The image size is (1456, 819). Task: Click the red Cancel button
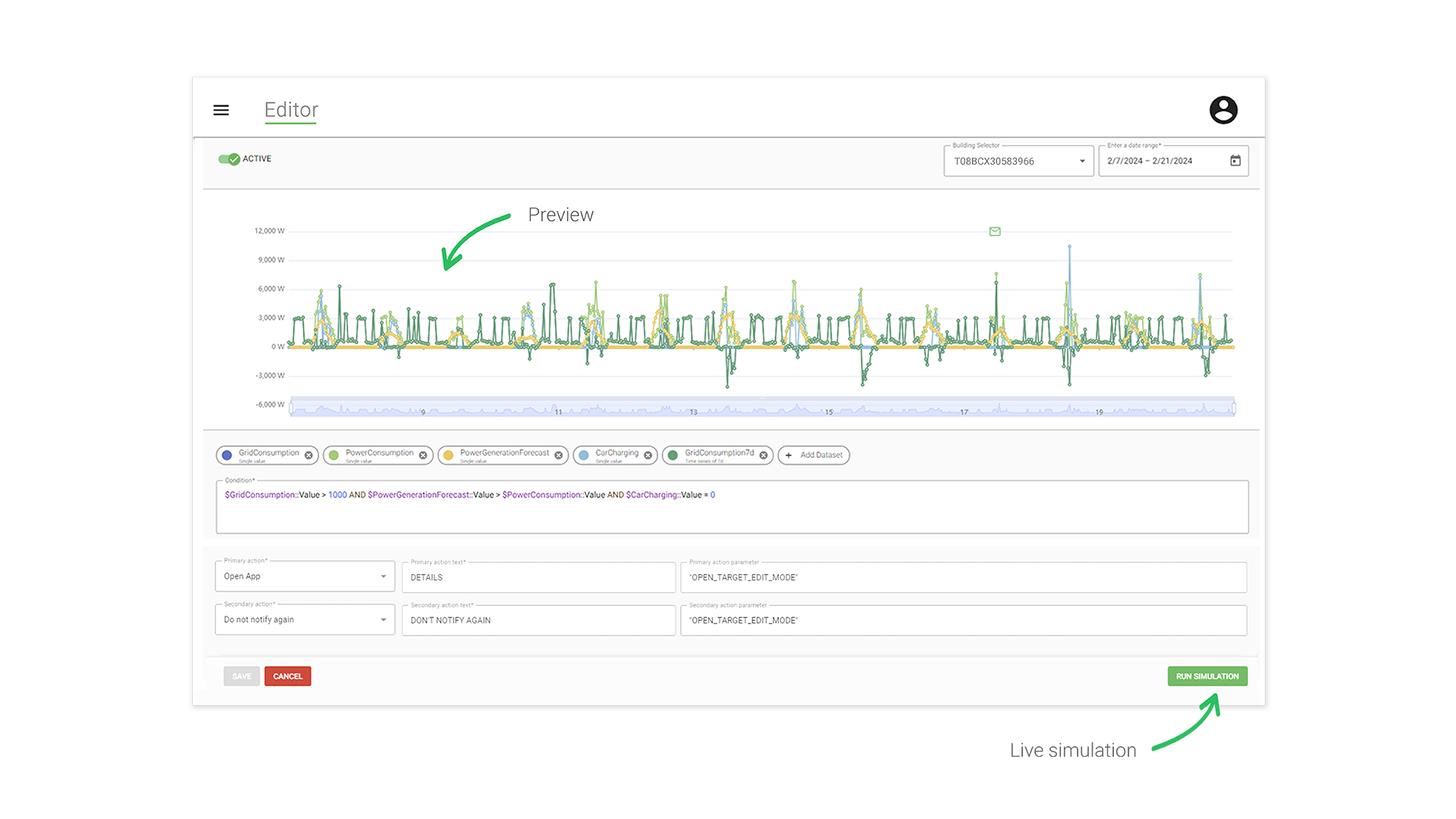(287, 676)
